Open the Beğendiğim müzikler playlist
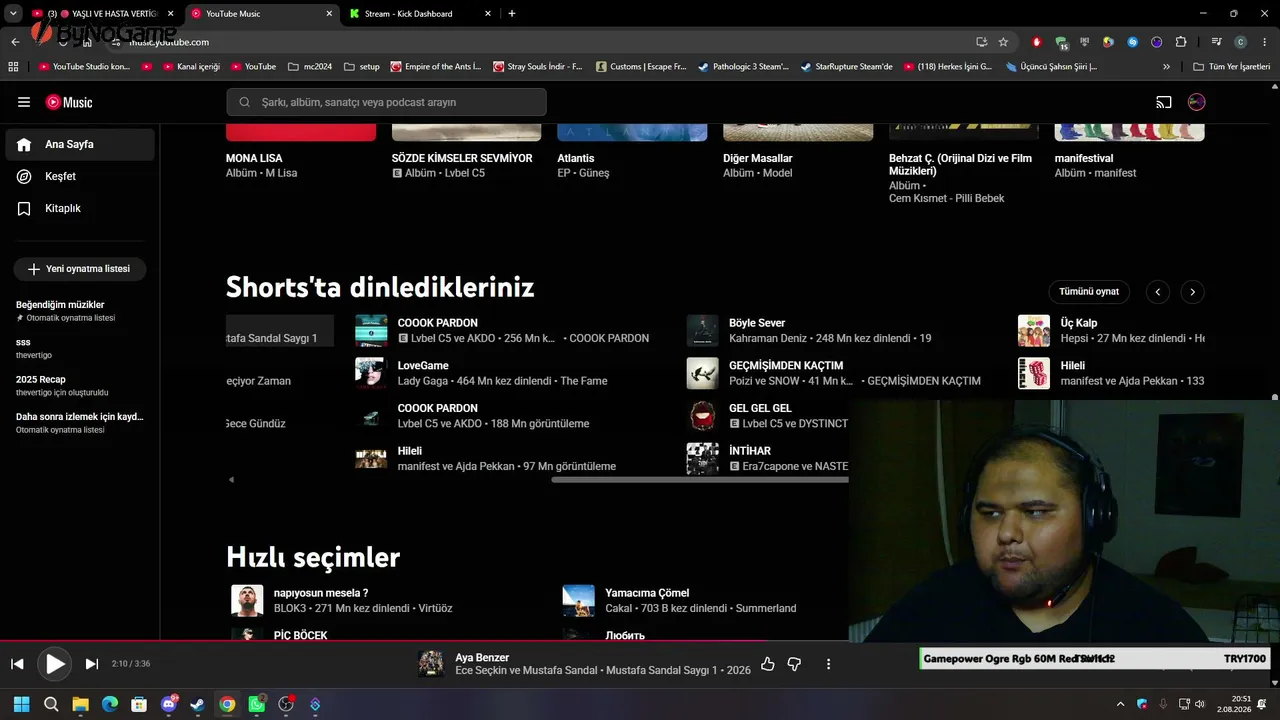Screen dimensions: 1280x720 (x=60, y=304)
